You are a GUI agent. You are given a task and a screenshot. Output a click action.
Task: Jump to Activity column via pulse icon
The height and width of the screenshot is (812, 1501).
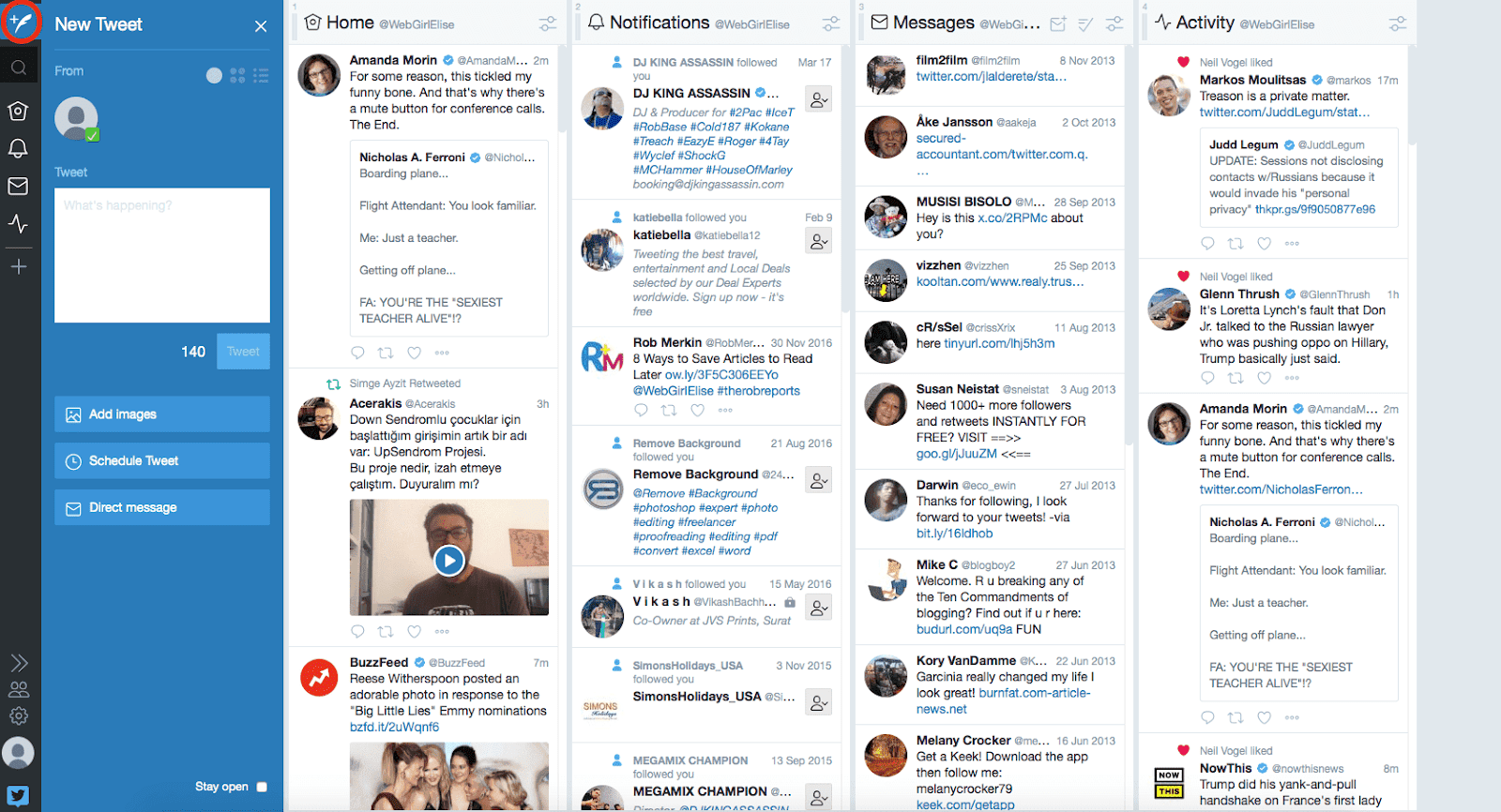coord(18,224)
